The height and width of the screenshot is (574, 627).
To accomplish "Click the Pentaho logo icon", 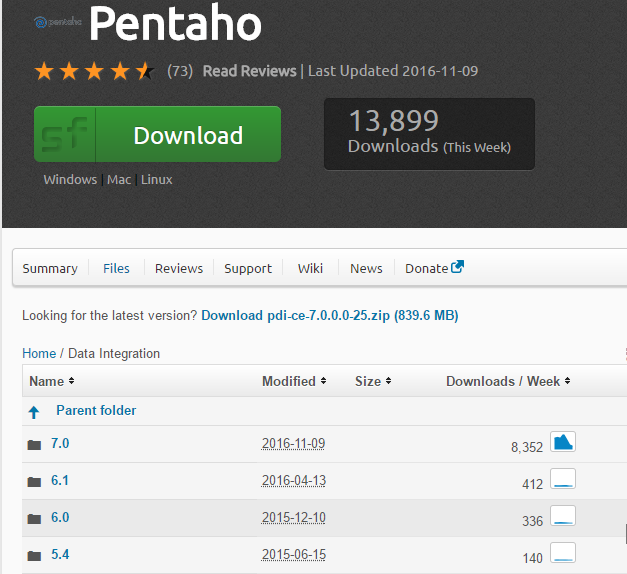I will (58, 22).
